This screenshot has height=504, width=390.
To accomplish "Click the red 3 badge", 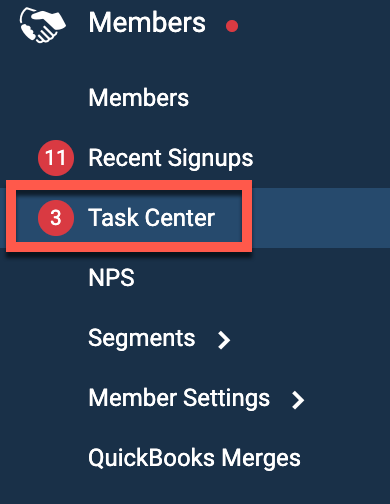I will point(56,218).
